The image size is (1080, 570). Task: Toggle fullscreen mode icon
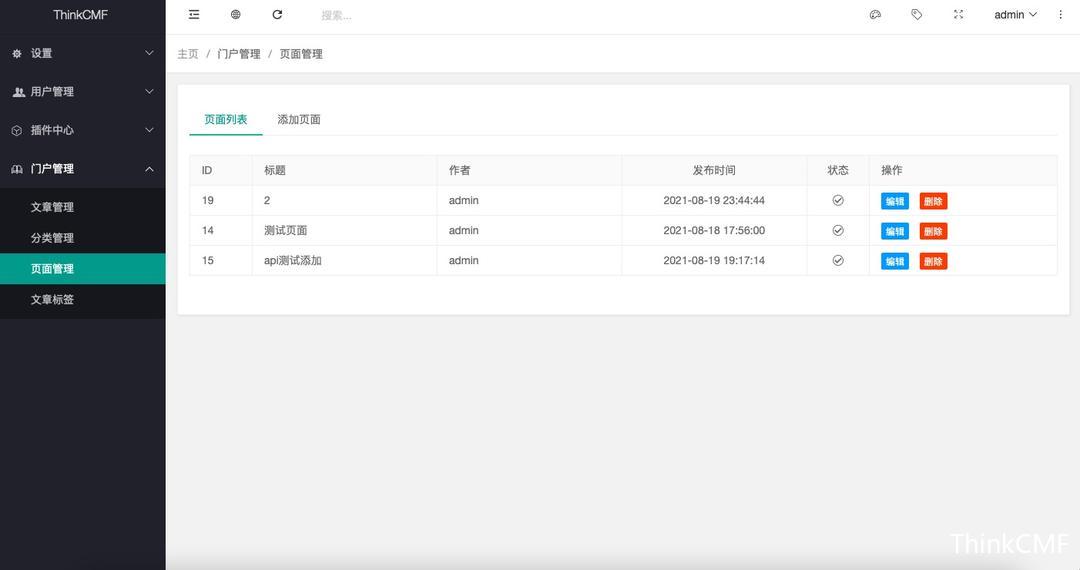958,15
